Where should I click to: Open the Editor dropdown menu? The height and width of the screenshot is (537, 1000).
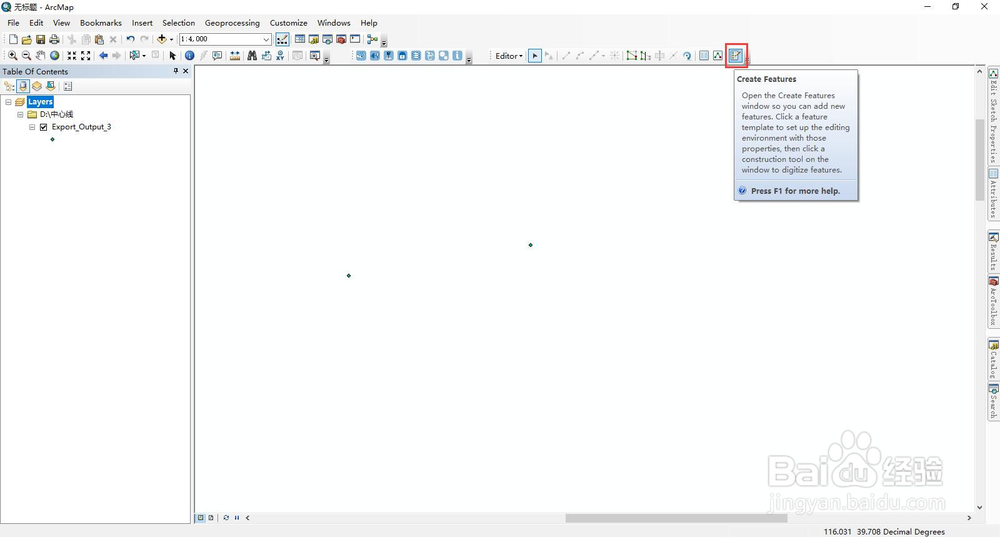(x=509, y=56)
